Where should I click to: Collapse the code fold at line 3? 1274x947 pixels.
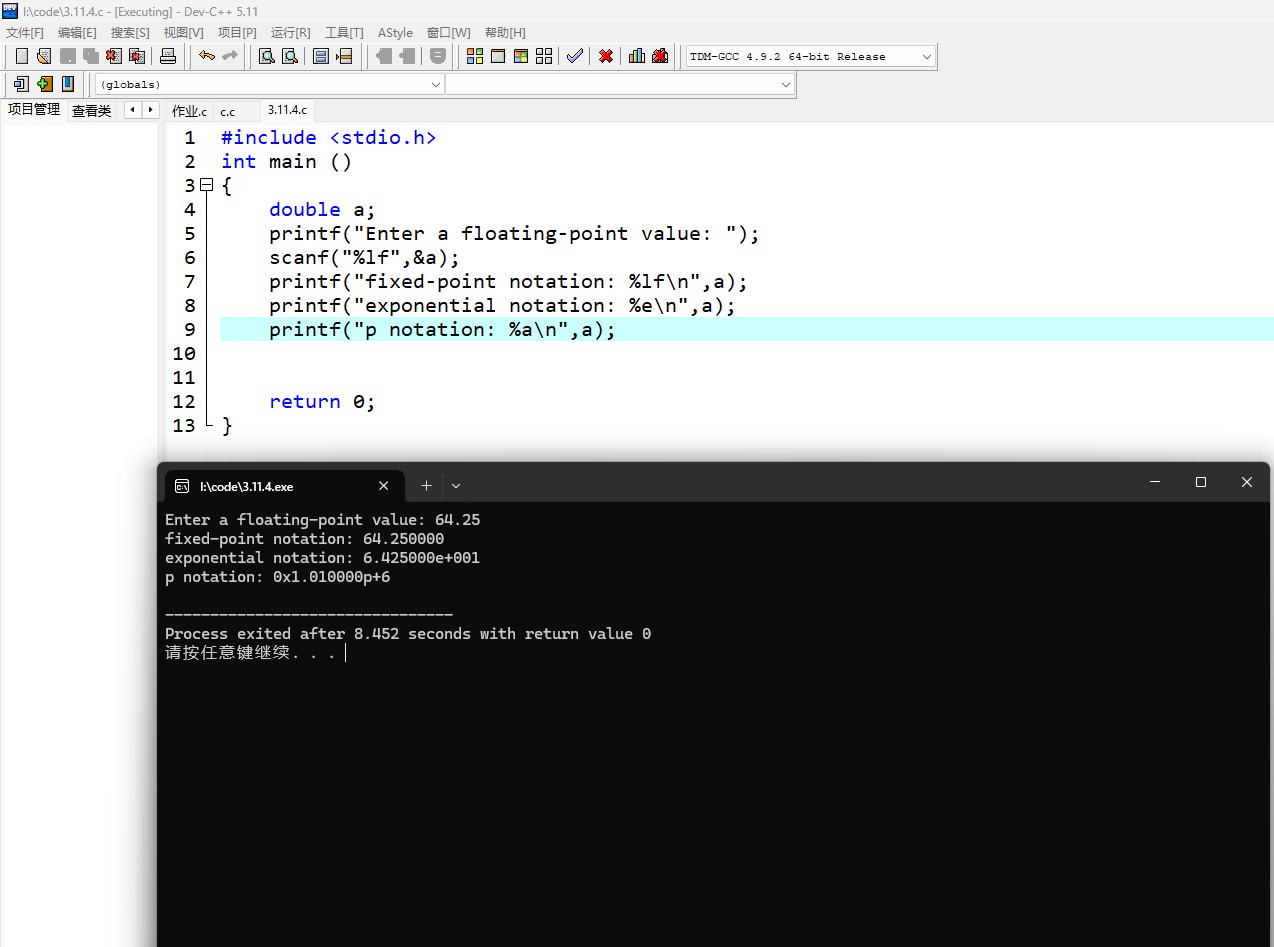206,185
